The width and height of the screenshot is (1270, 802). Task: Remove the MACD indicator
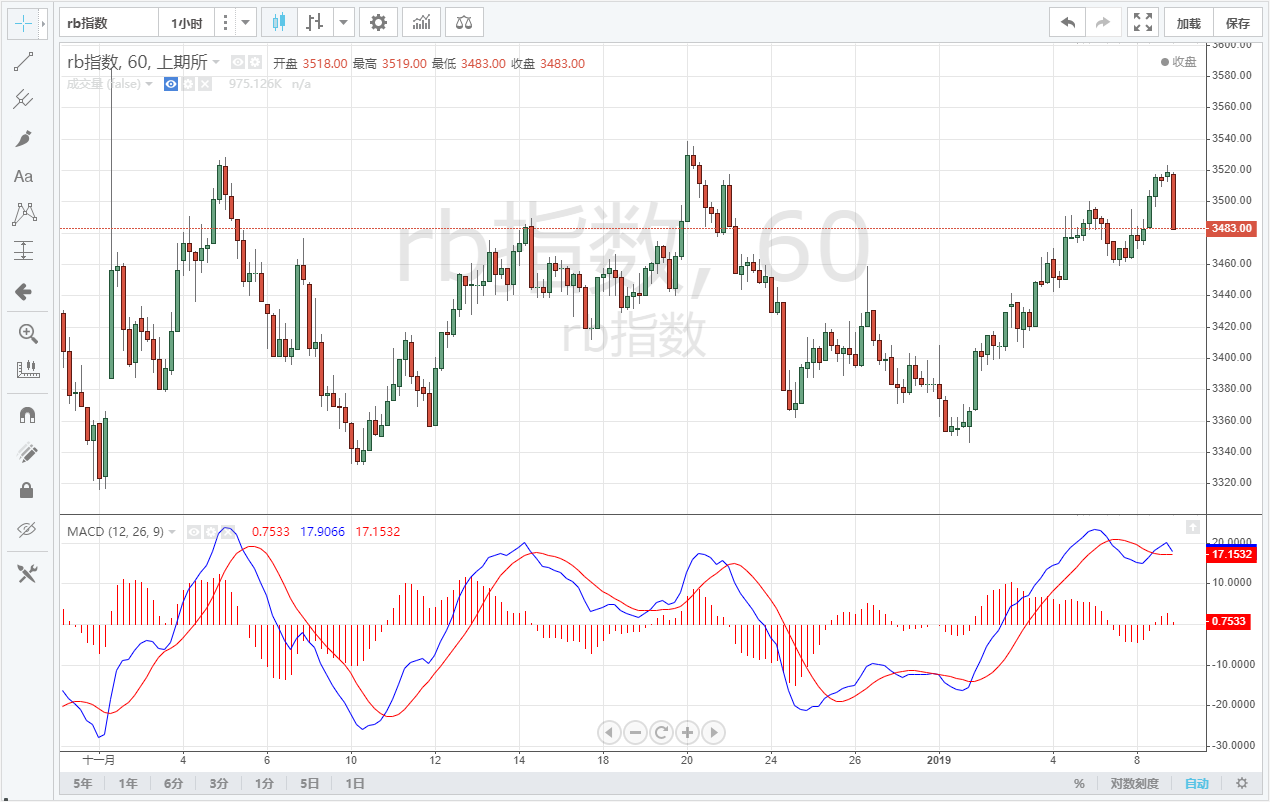point(226,532)
